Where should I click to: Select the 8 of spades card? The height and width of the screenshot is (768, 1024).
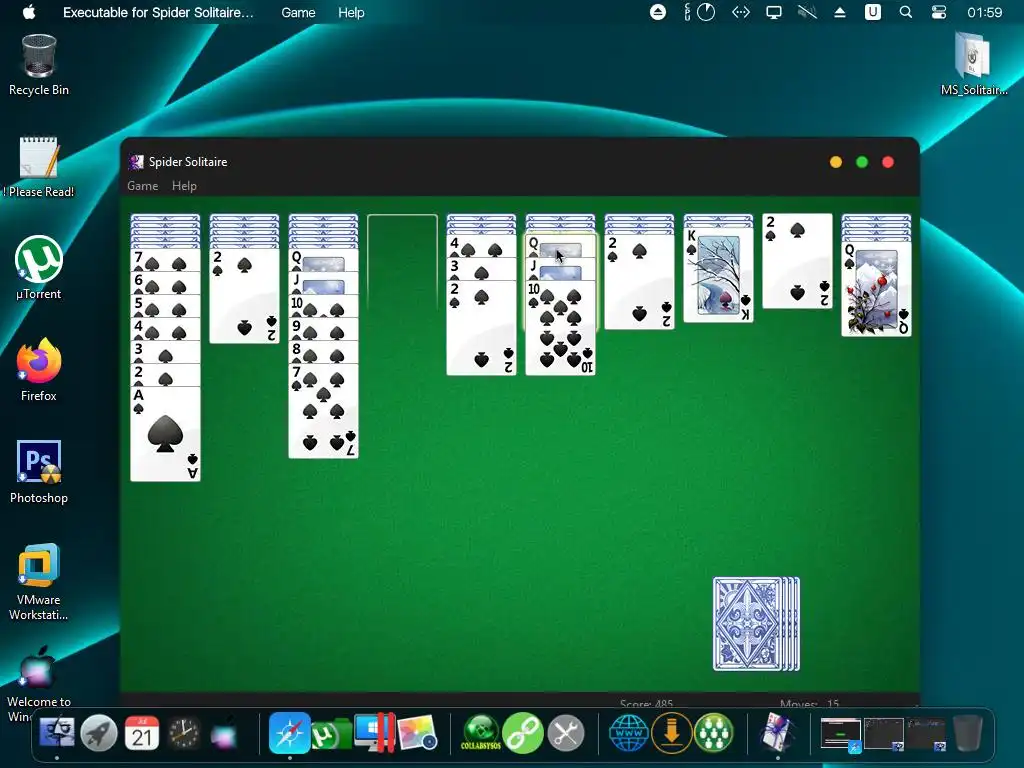pos(323,352)
